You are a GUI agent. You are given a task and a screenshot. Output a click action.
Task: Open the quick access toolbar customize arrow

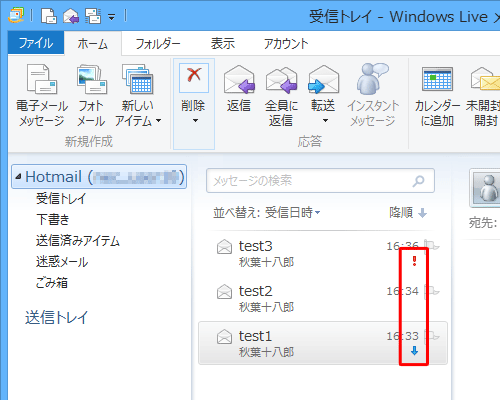(x=111, y=16)
